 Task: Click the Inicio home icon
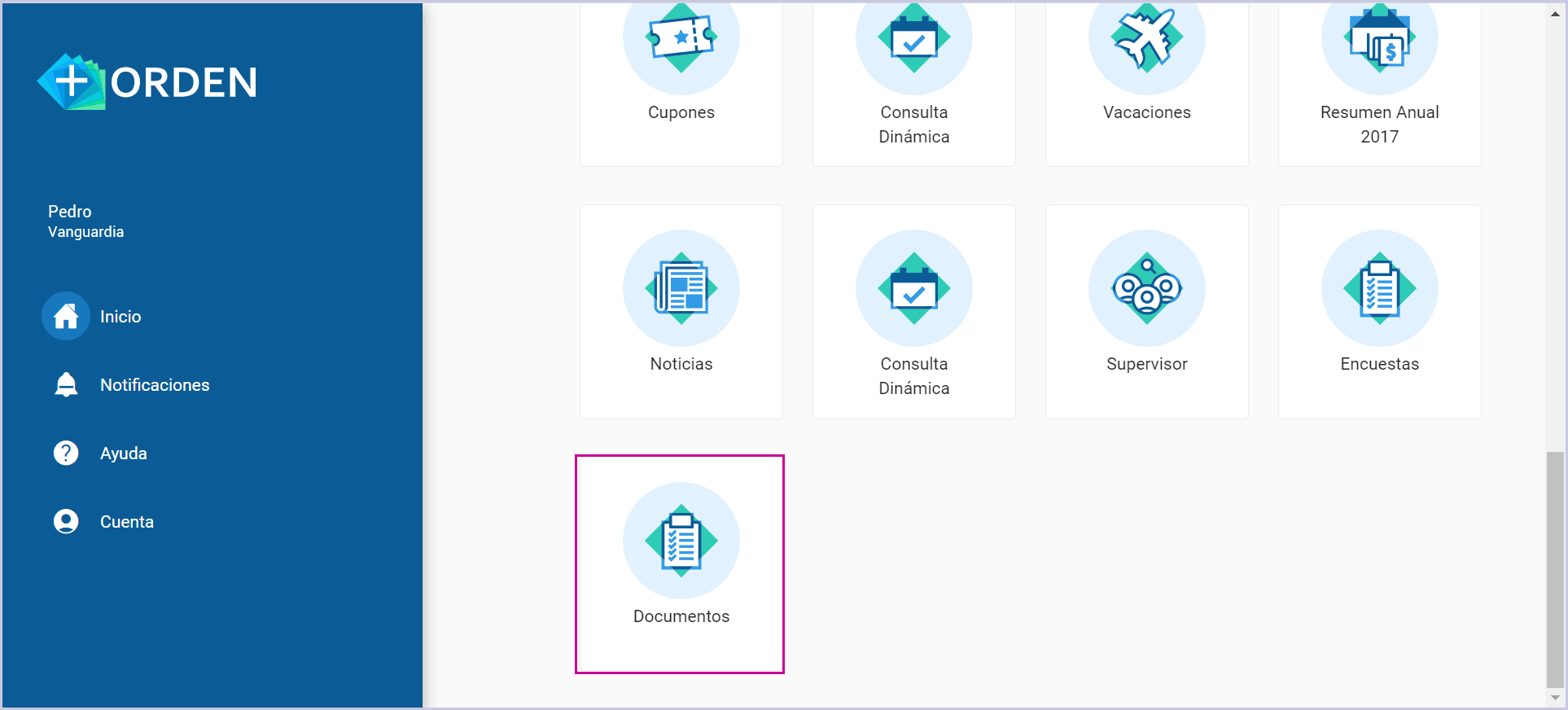tap(66, 316)
